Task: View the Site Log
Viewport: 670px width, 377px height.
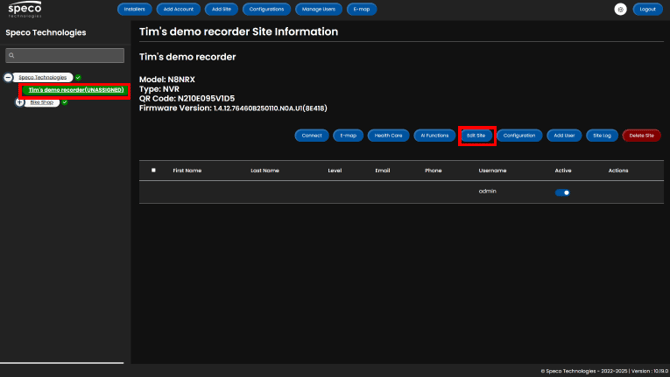Action: tap(602, 135)
